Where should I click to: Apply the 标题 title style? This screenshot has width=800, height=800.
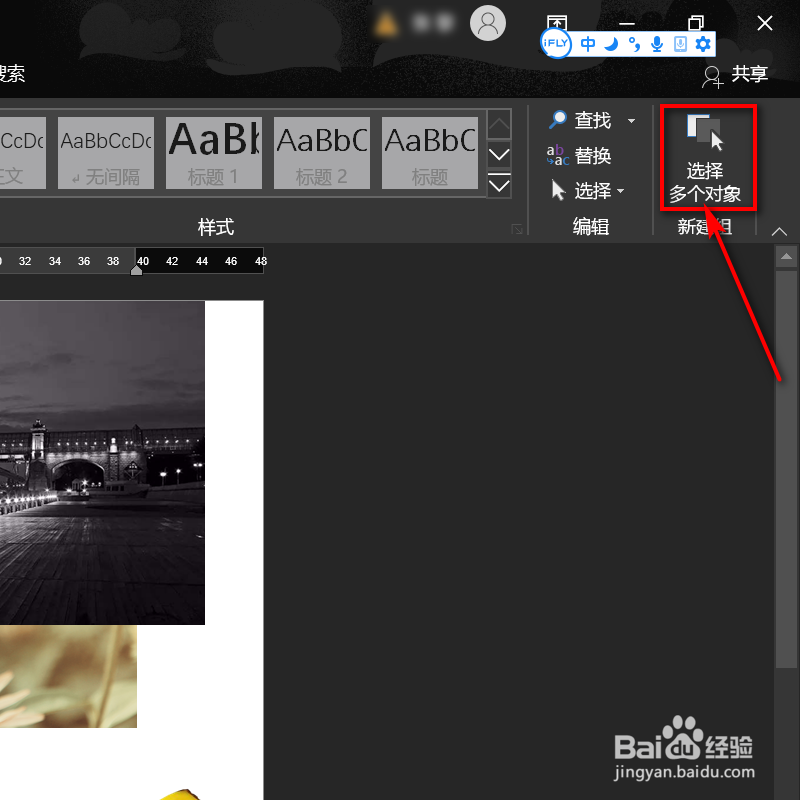[430, 153]
